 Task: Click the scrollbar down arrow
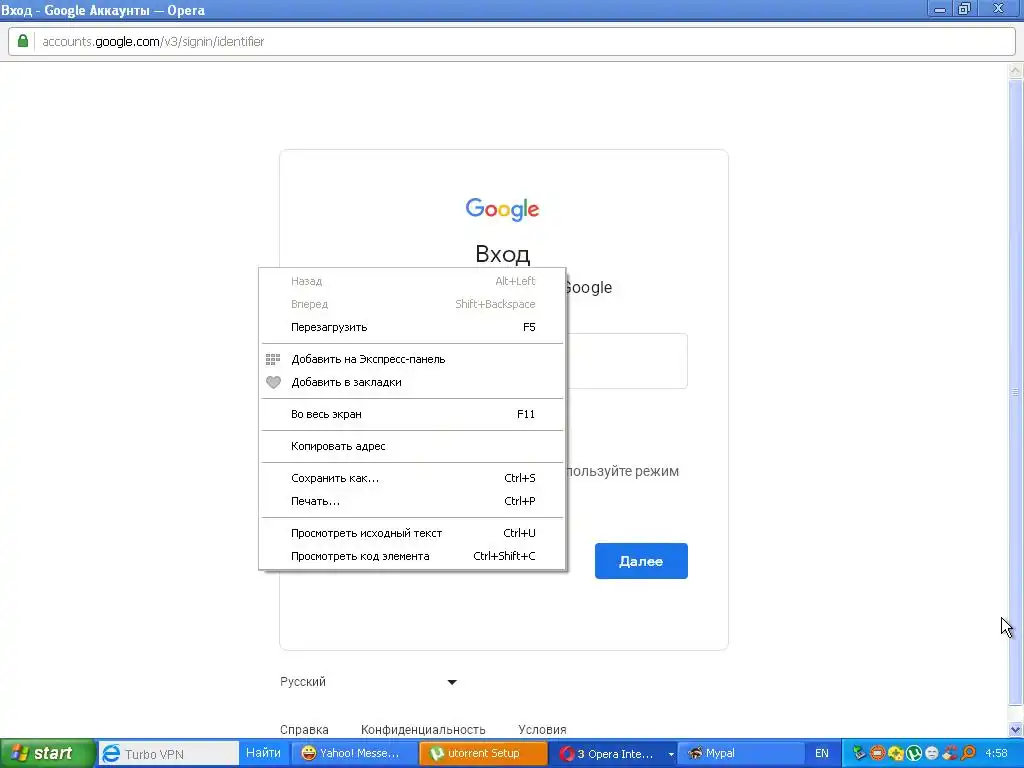tap(1016, 729)
